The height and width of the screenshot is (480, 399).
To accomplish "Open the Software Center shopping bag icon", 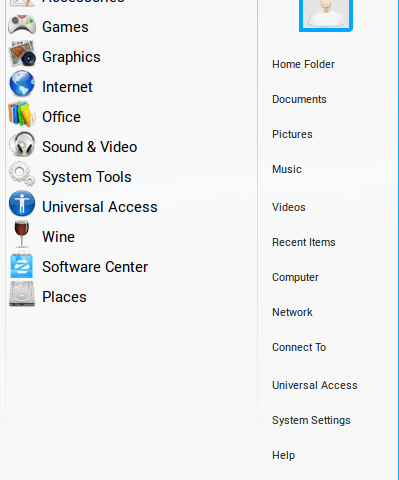I will coord(22,264).
